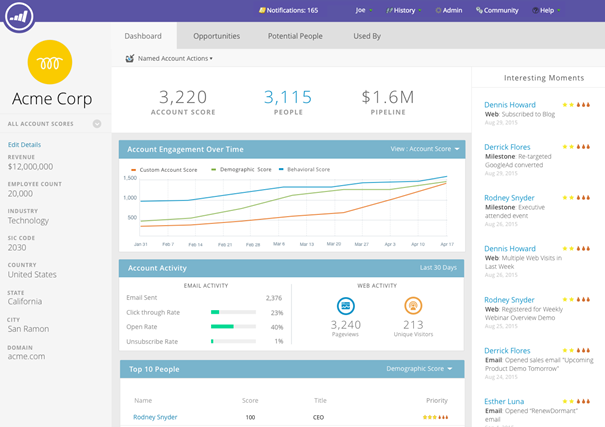This screenshot has width=605, height=427.
Task: Click the Acme Corp yellow logo
Action: [x=55, y=61]
